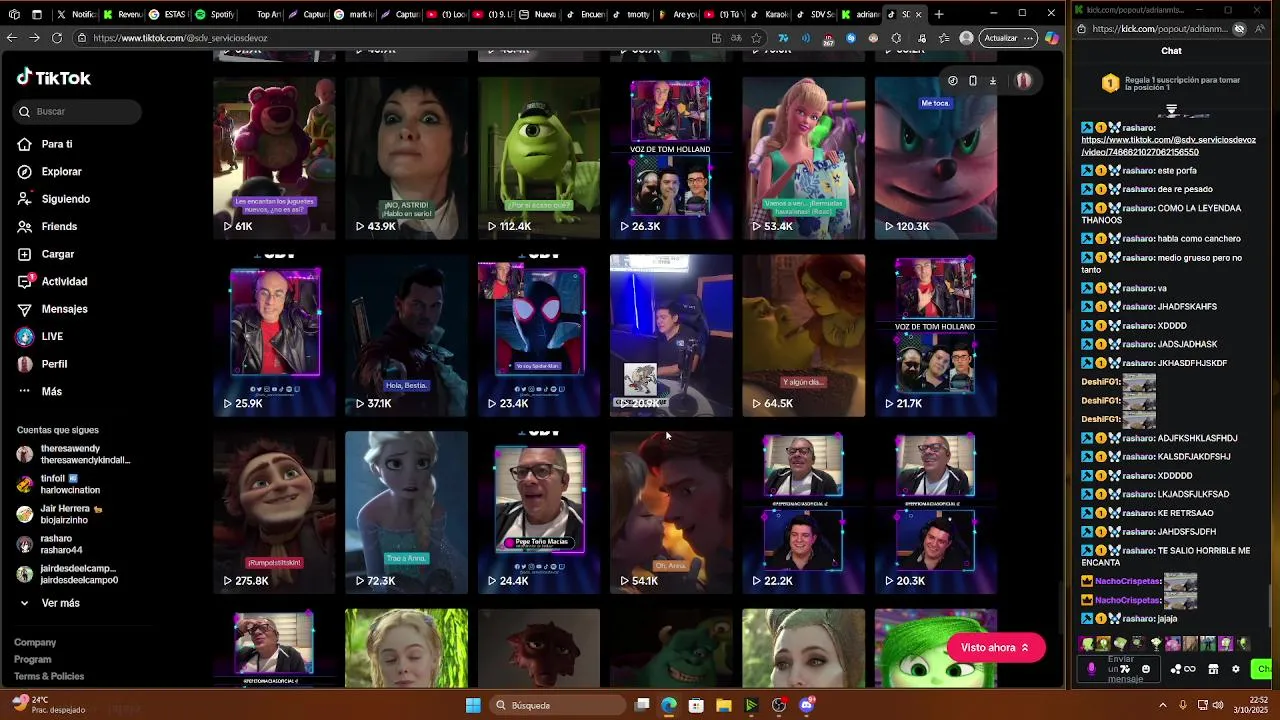Open the Para ti home feed

(x=57, y=144)
